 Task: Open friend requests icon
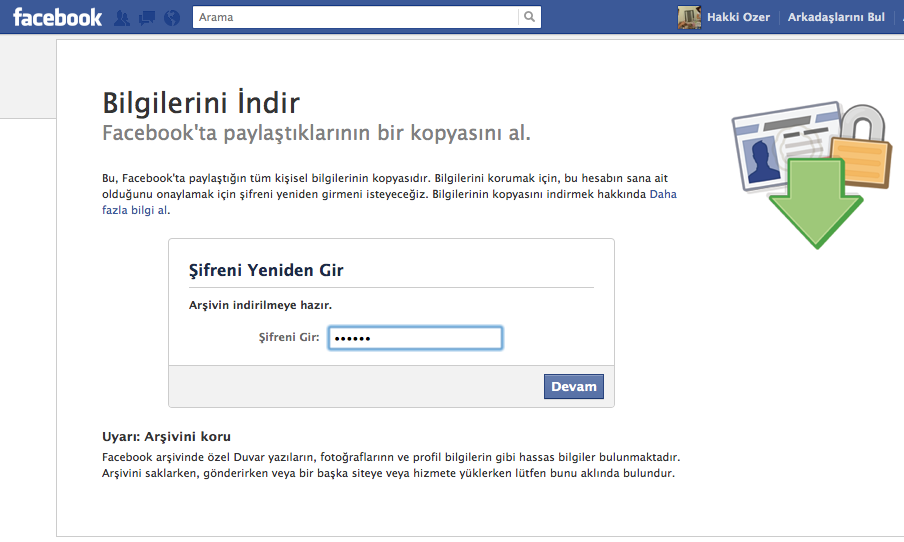122,18
